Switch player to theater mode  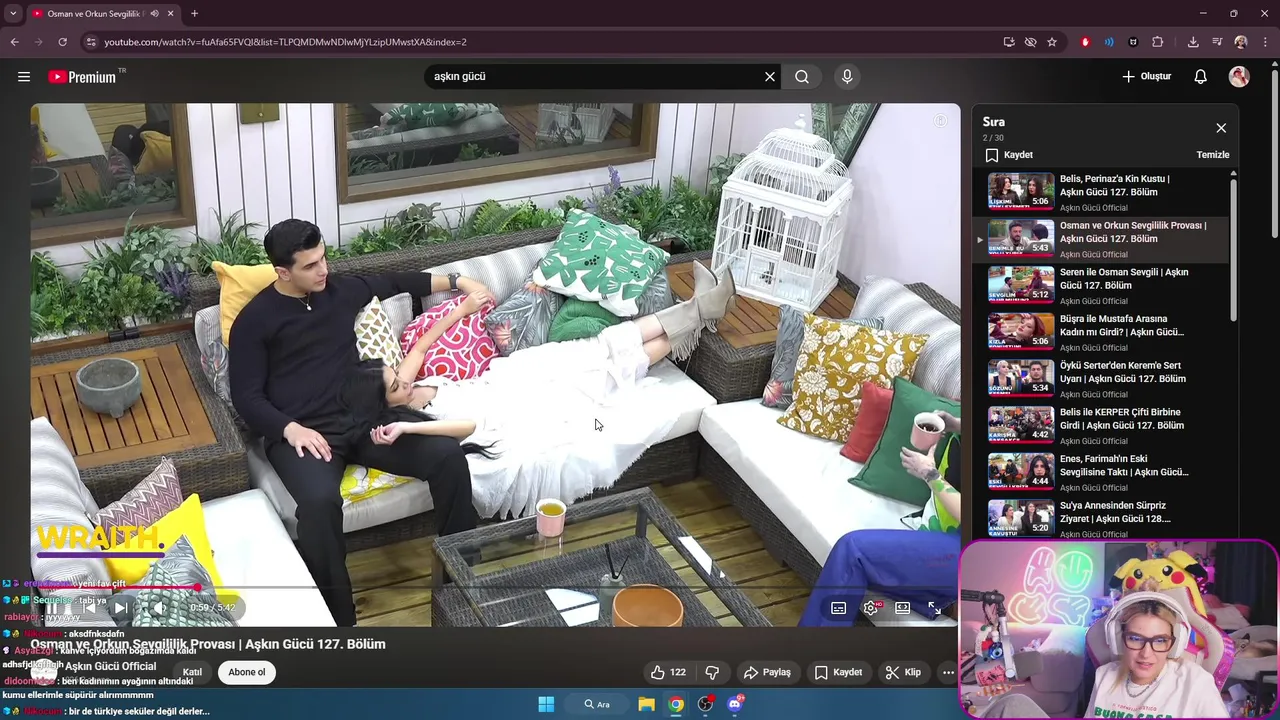pos(903,607)
